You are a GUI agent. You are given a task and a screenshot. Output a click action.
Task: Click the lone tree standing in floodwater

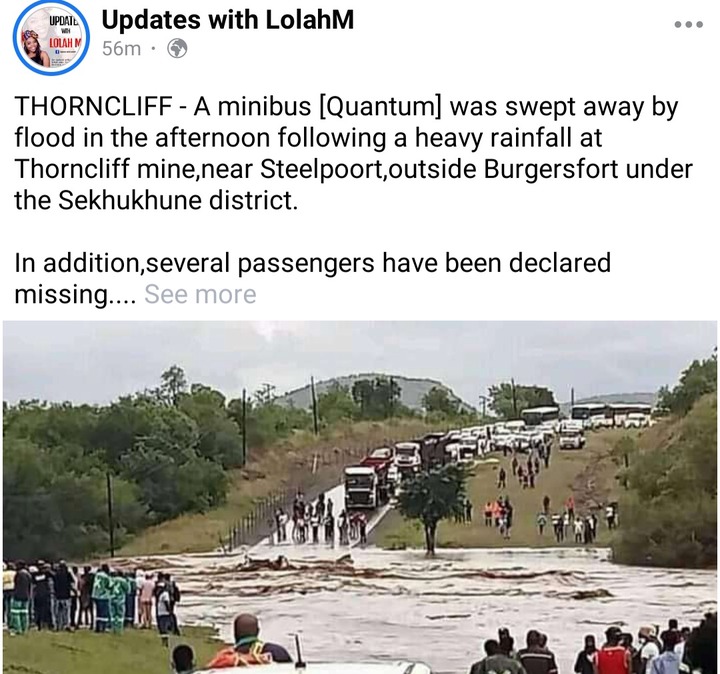431,505
